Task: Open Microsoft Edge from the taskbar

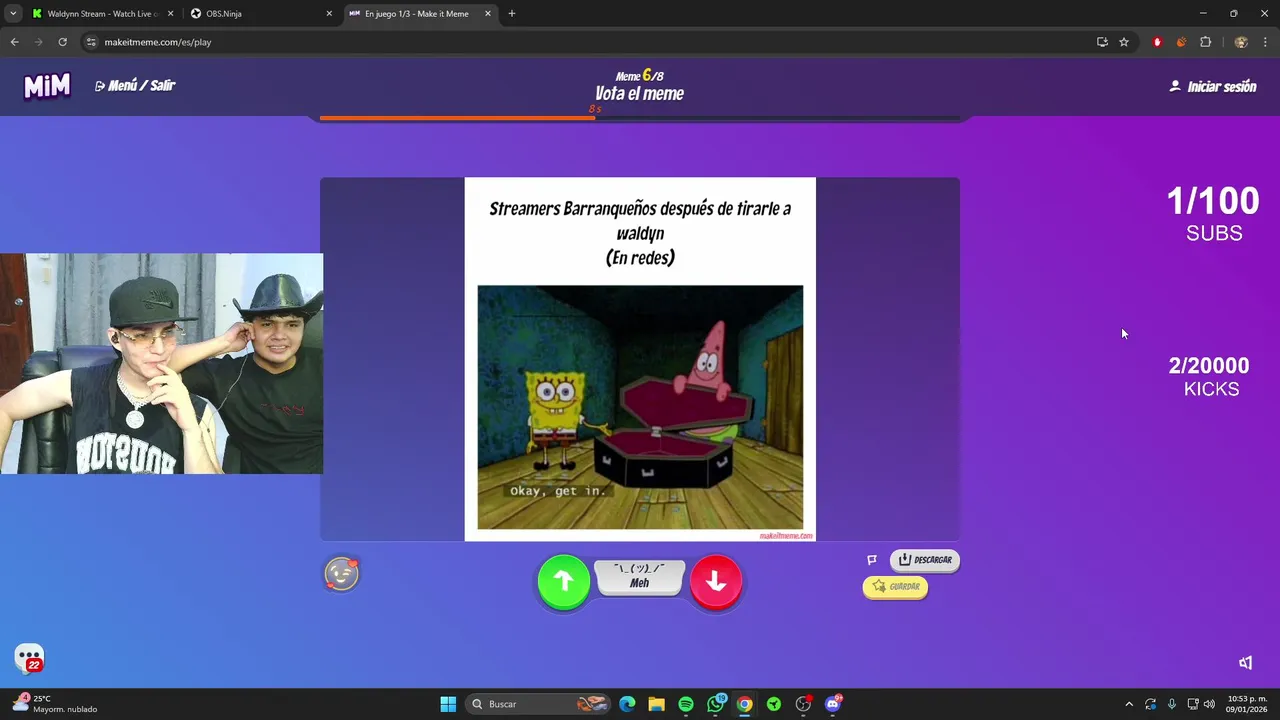Action: 627,704
